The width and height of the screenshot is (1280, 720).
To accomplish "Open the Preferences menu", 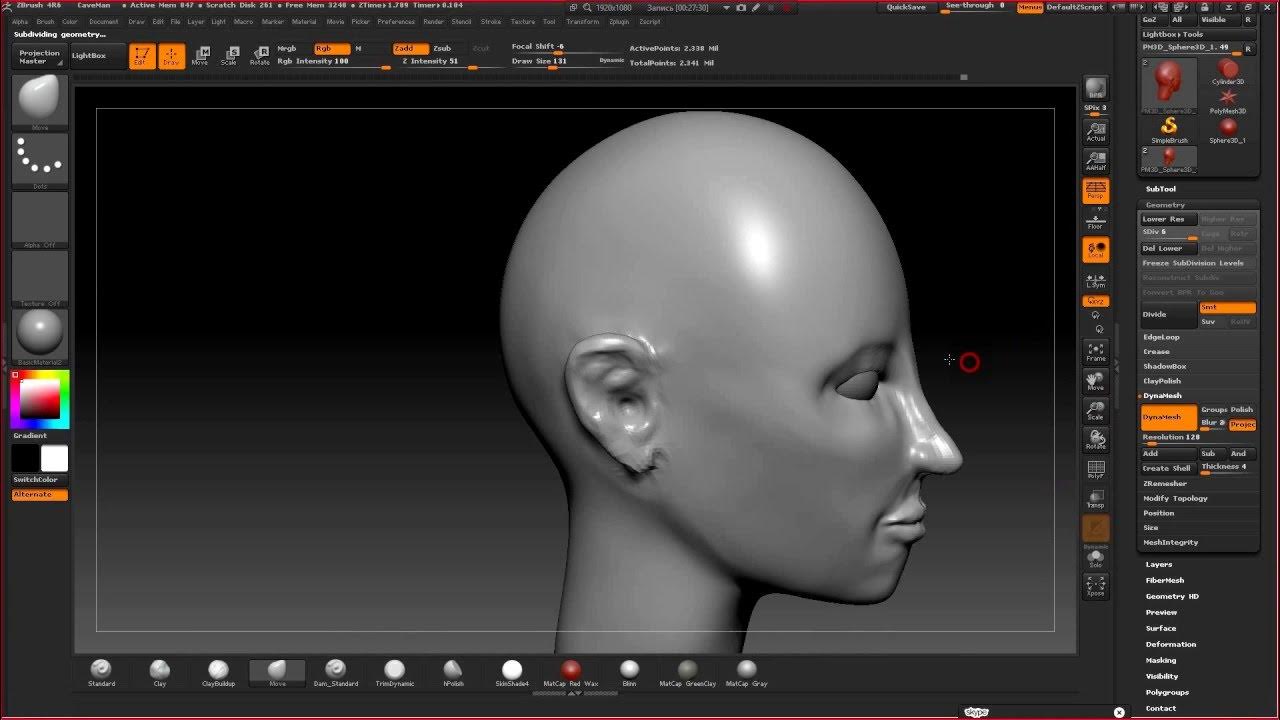I will pos(396,21).
